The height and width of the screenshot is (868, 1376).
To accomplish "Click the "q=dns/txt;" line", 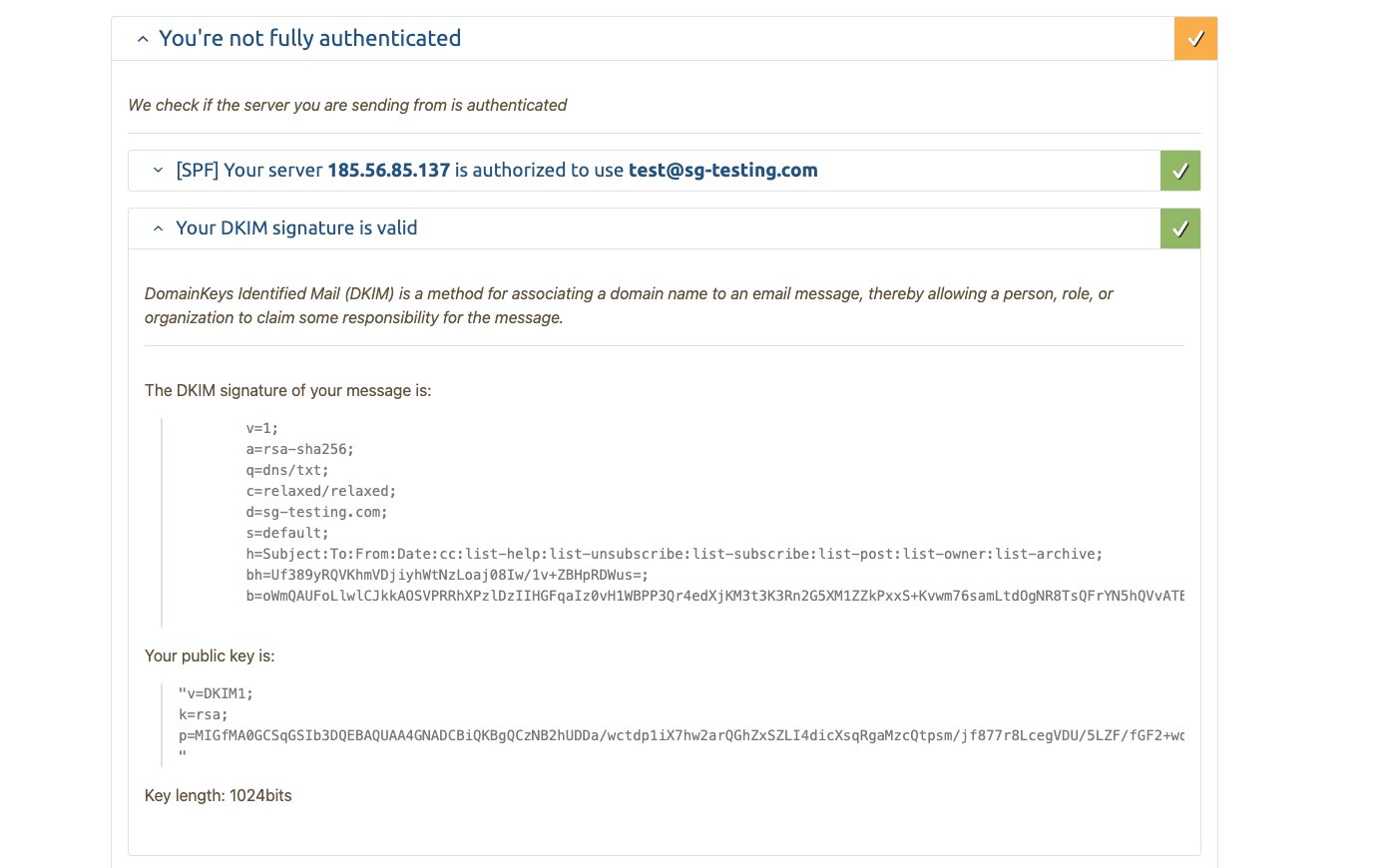I will pyautogui.click(x=287, y=470).
